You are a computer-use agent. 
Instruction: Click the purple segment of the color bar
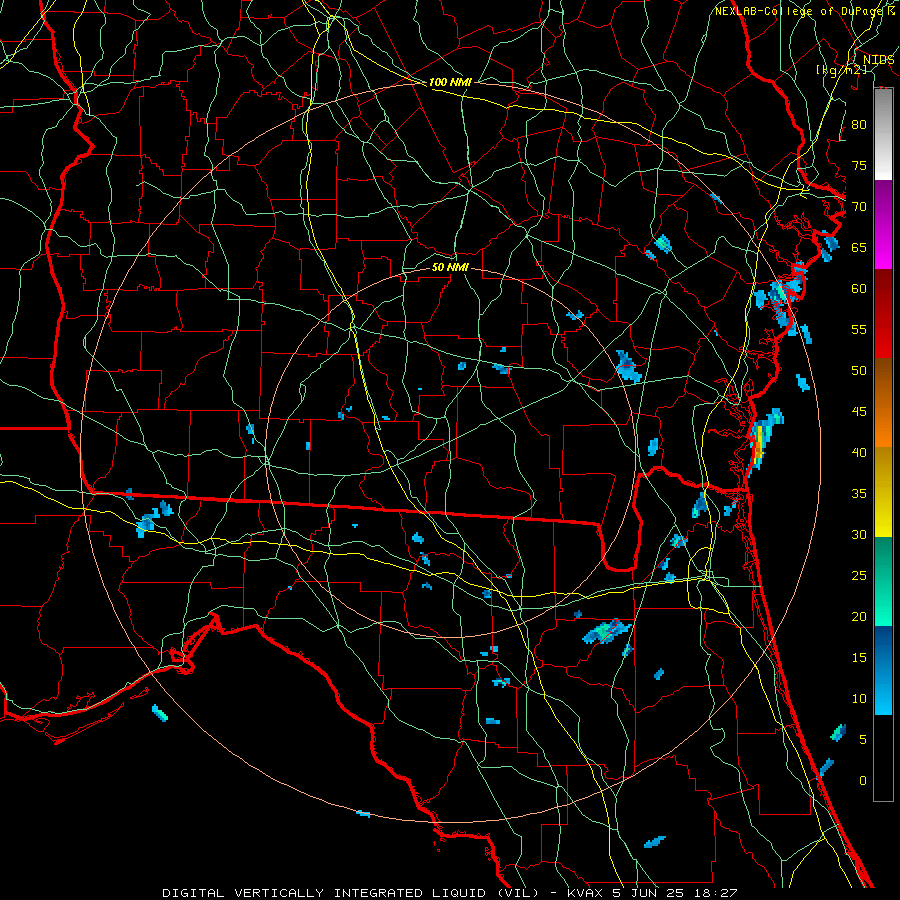click(x=883, y=225)
